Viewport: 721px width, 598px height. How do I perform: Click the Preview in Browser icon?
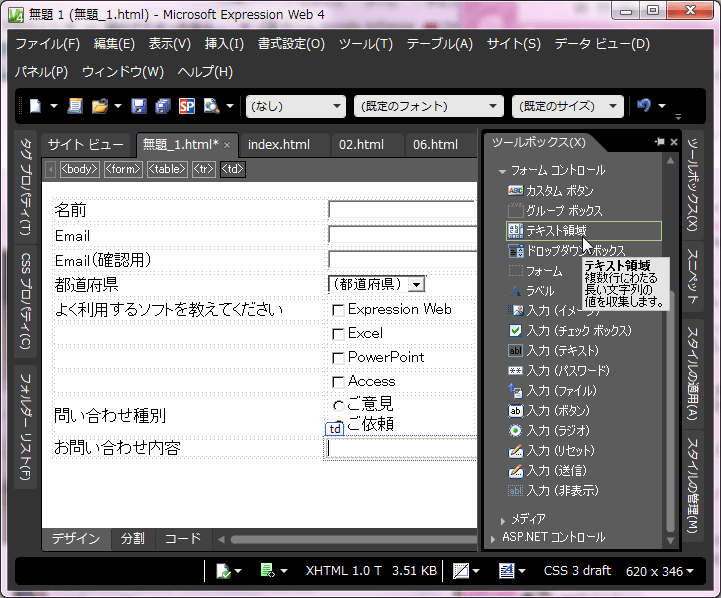pos(212,106)
